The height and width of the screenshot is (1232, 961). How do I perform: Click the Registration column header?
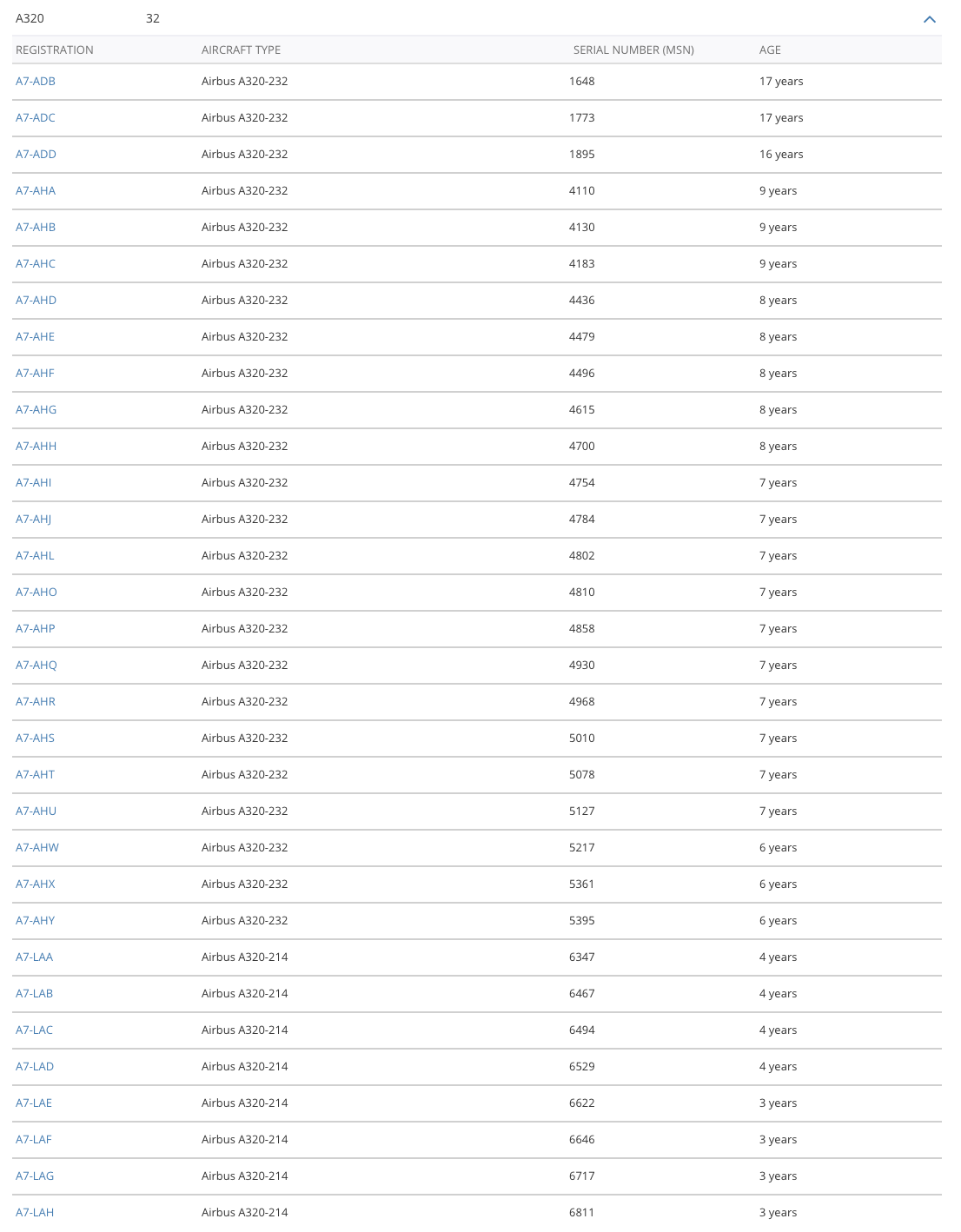pyautogui.click(x=55, y=50)
